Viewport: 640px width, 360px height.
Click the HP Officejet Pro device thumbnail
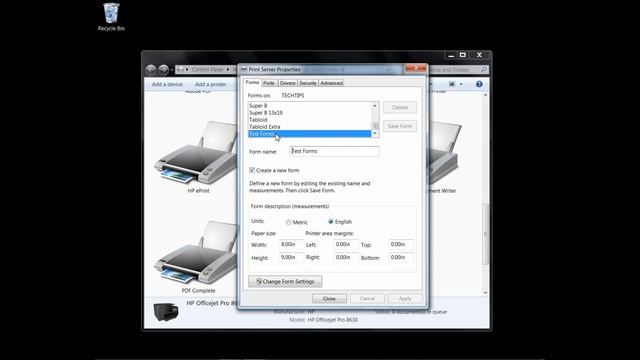166,312
